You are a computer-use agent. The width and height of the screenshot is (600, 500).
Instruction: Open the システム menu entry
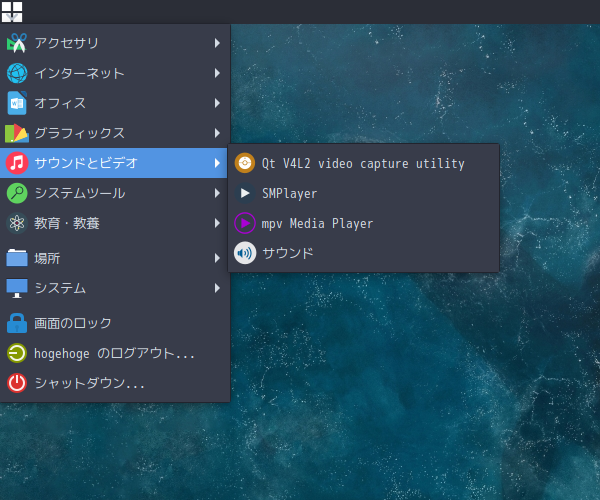pyautogui.click(x=115, y=288)
